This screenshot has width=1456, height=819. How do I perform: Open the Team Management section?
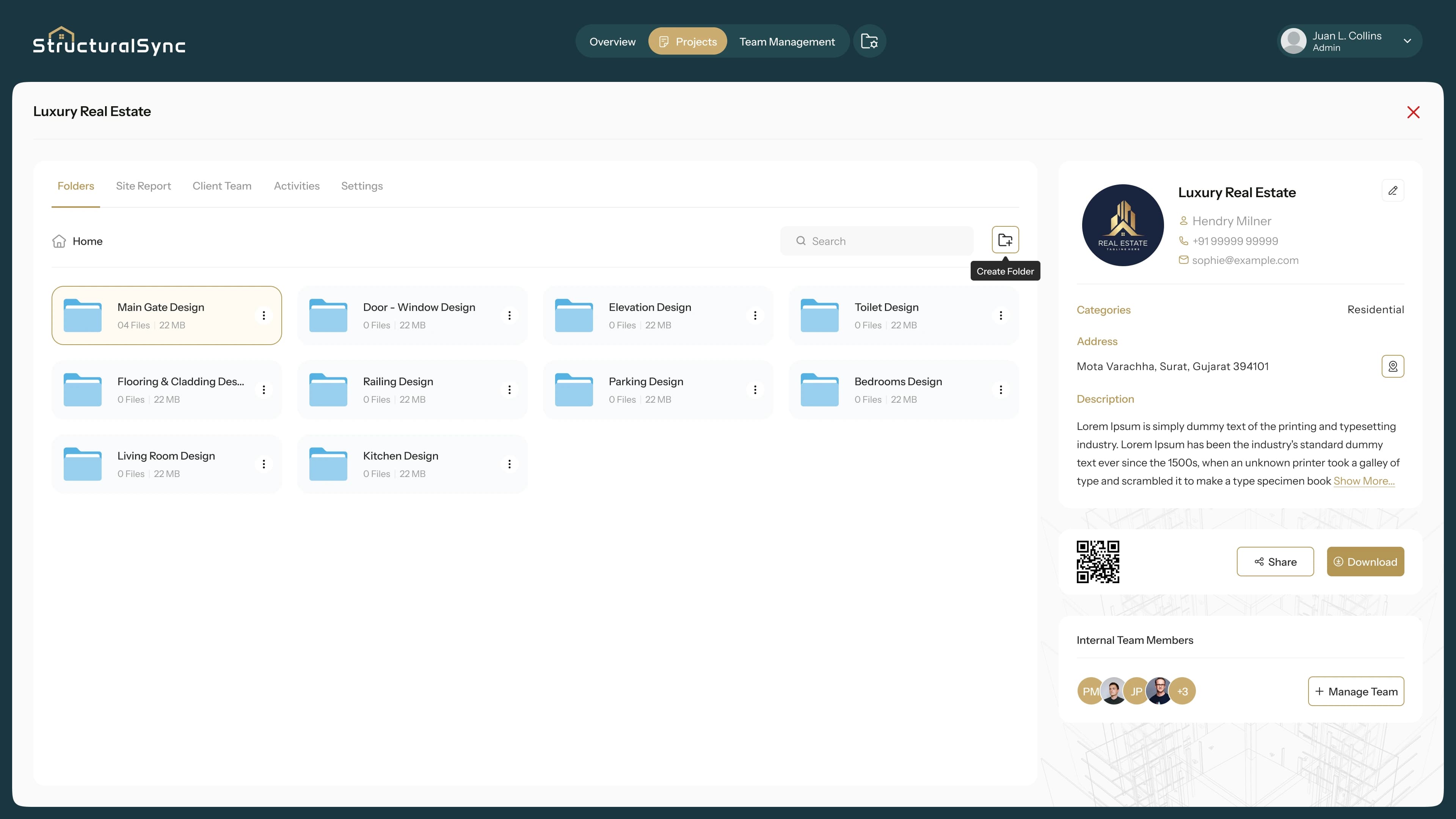click(x=787, y=41)
